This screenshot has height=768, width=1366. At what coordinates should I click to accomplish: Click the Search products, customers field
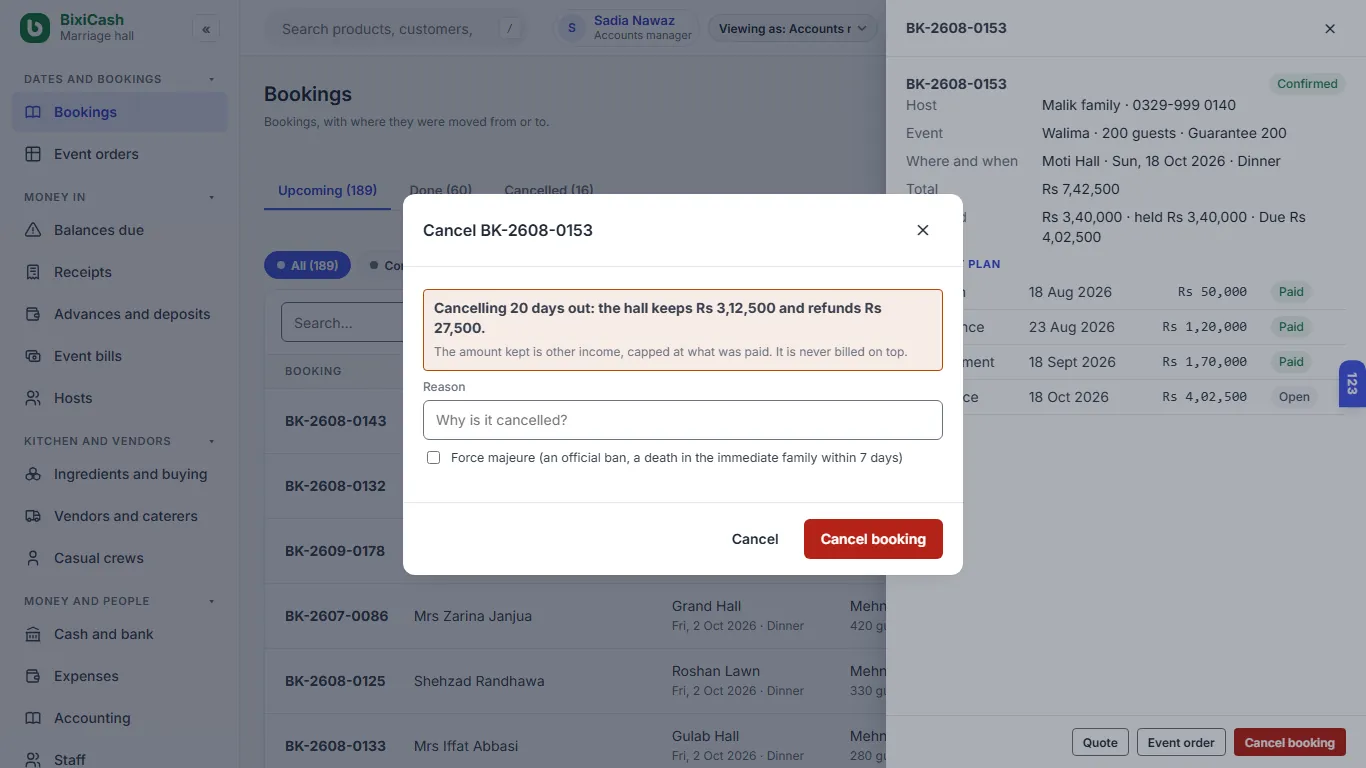coord(394,29)
